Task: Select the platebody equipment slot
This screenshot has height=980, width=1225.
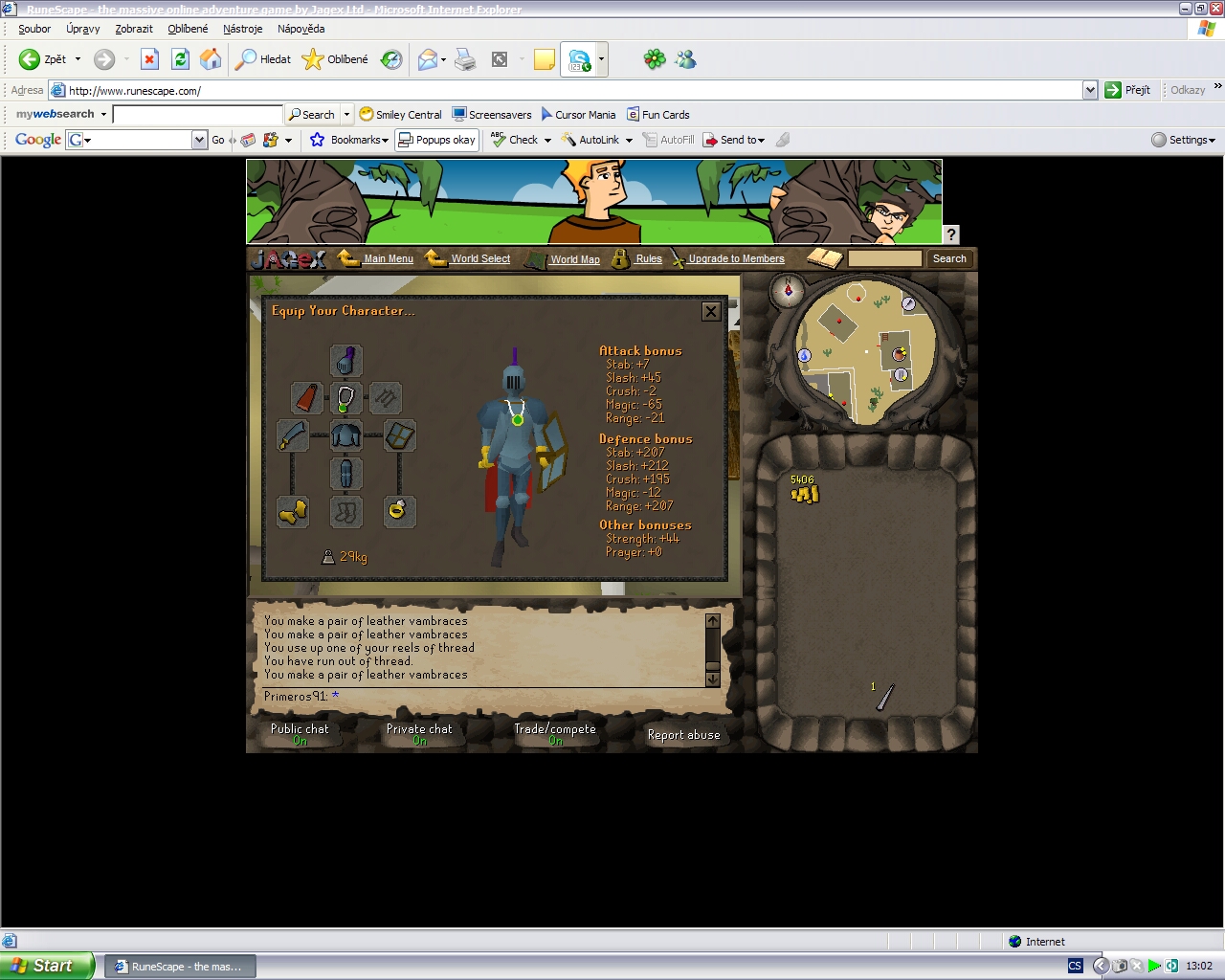Action: point(346,434)
